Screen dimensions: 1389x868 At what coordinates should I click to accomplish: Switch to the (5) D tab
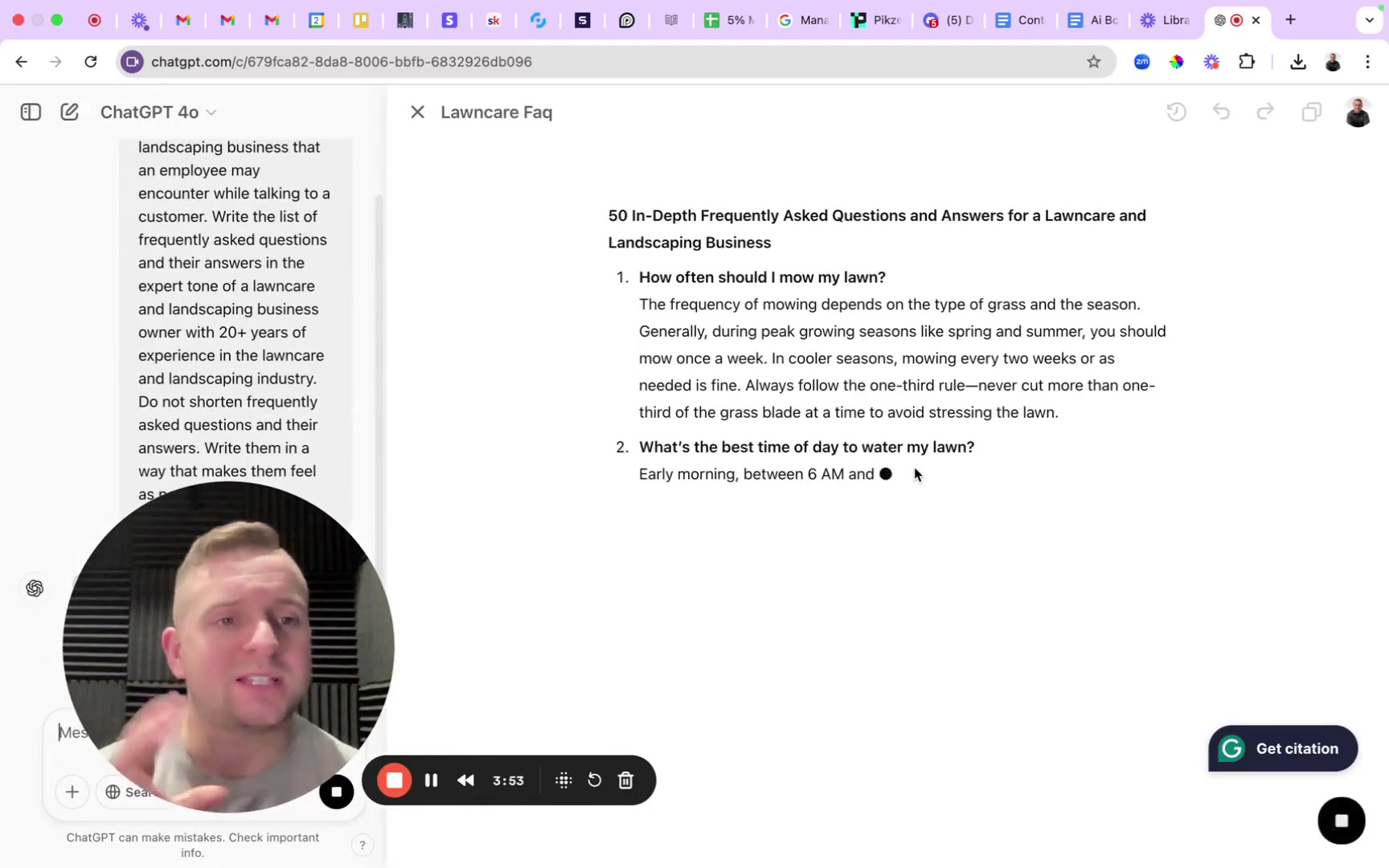coord(949,20)
